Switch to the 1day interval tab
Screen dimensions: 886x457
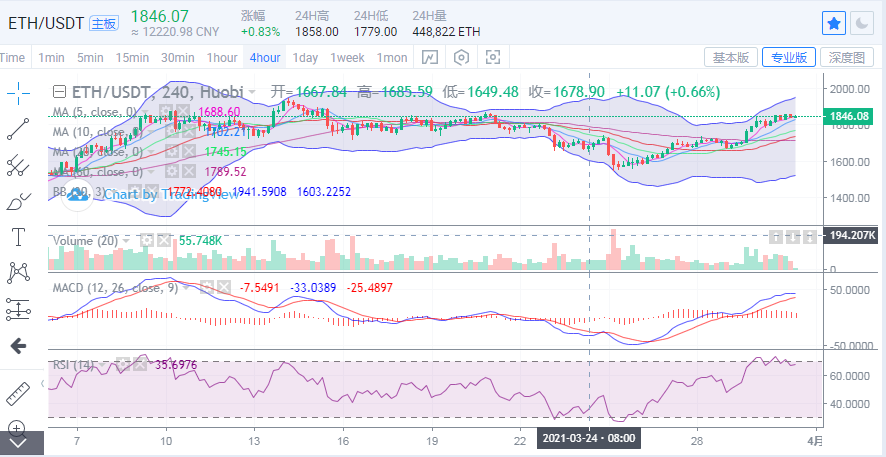(305, 58)
